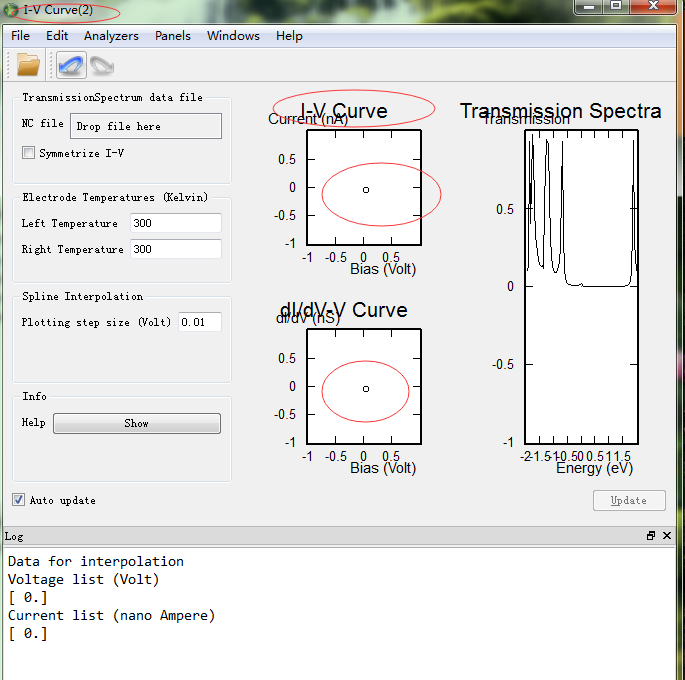
Task: Click the Transmission Spectra plot
Action: pyautogui.click(x=581, y=287)
